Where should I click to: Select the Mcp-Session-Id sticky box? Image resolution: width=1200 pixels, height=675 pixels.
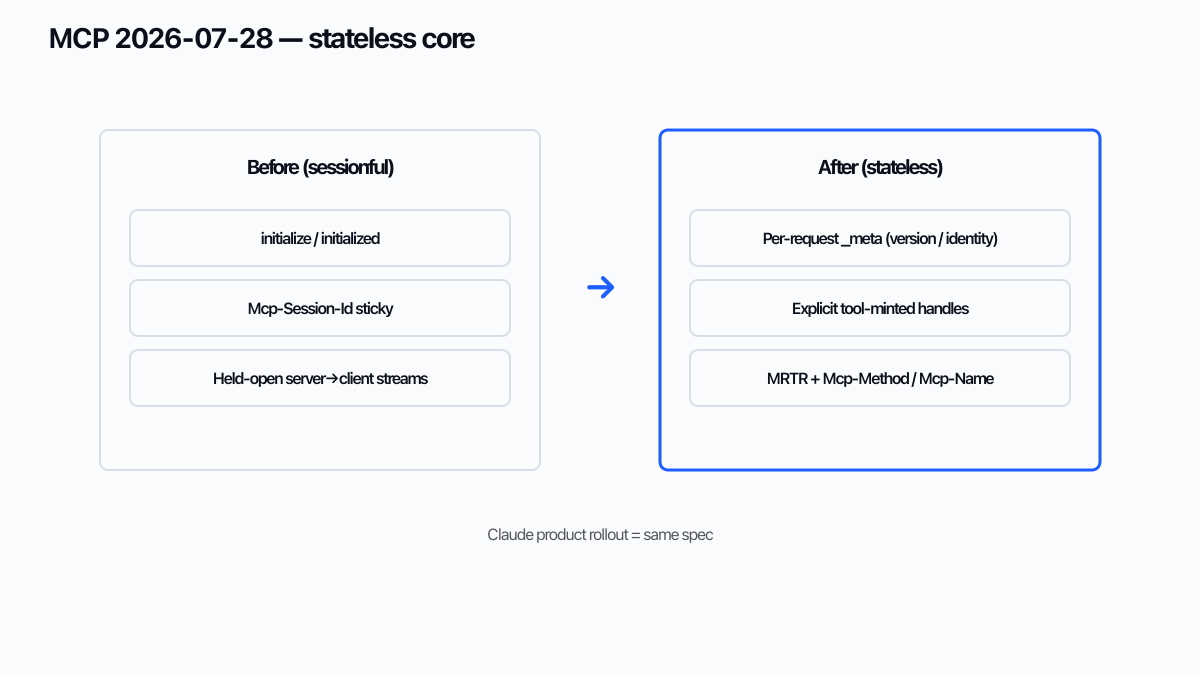320,308
